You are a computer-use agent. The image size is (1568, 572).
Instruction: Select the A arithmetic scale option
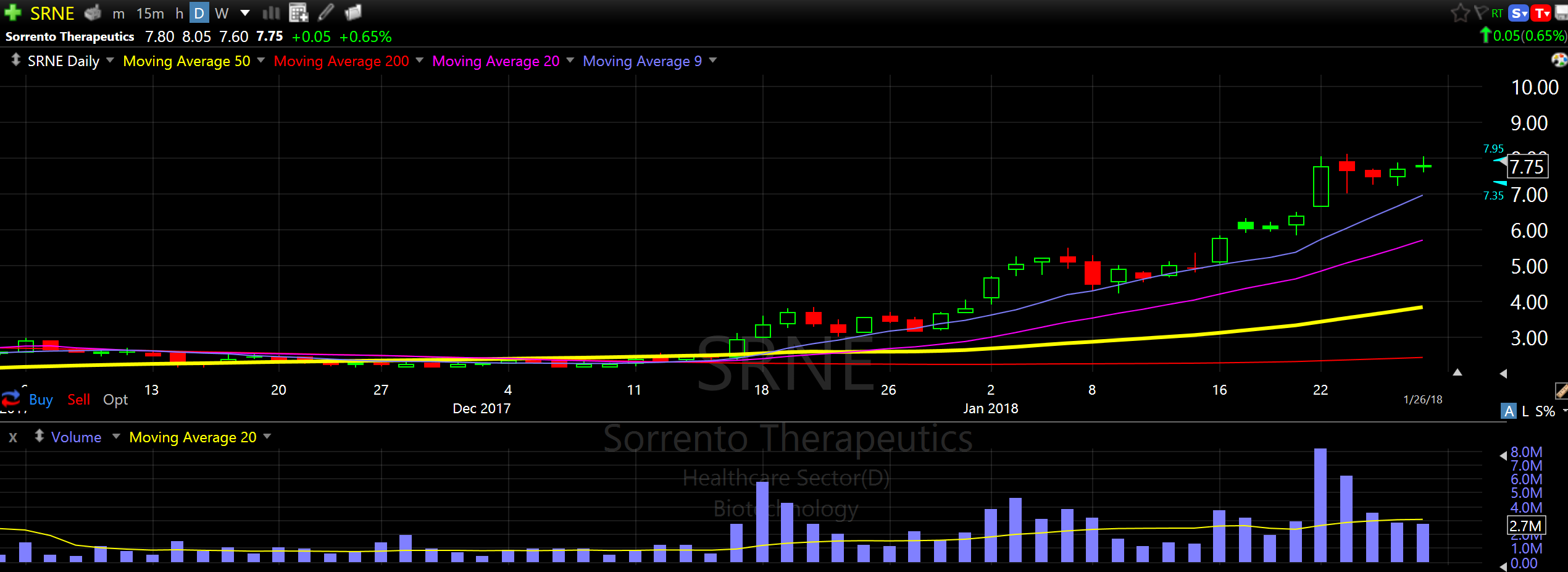point(1508,411)
